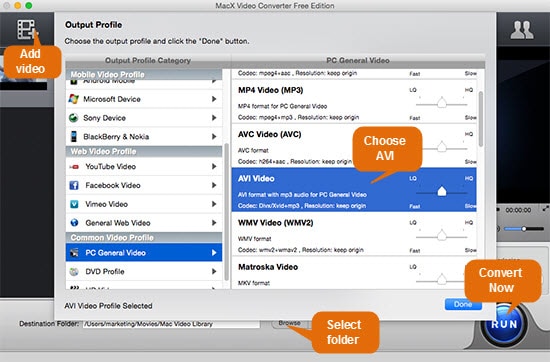Adjust the blue volume slider under preview
Image resolution: width=550 pixels, height=362 pixels.
[x=524, y=229]
